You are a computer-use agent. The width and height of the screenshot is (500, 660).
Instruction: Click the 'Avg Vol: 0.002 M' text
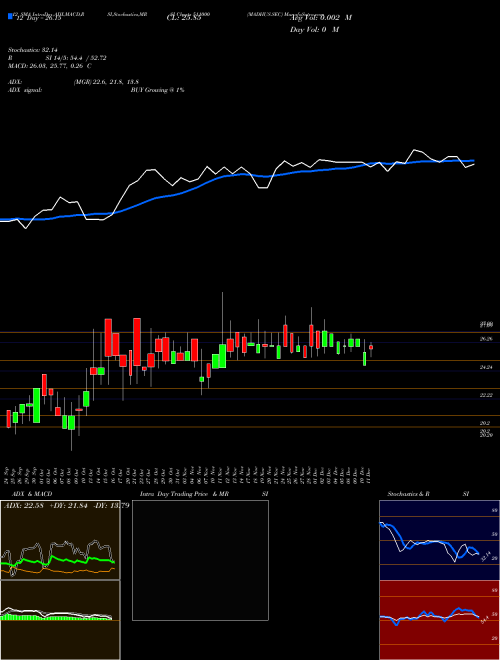click(x=321, y=18)
